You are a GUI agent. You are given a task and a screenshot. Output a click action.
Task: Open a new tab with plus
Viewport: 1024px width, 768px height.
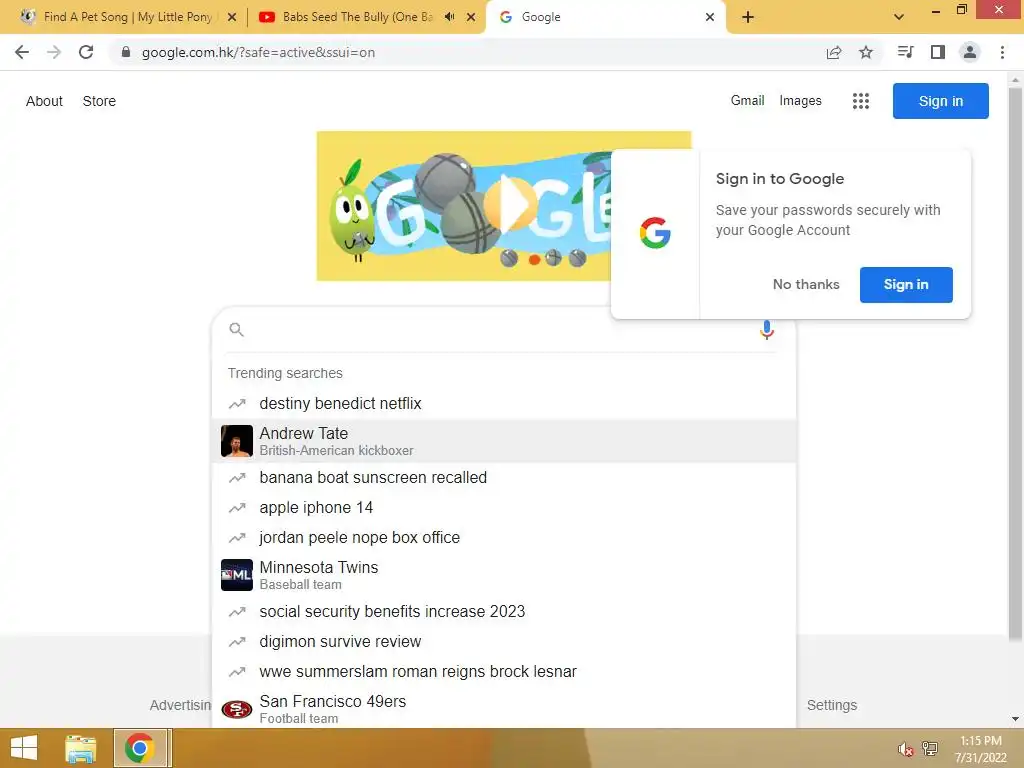click(748, 17)
